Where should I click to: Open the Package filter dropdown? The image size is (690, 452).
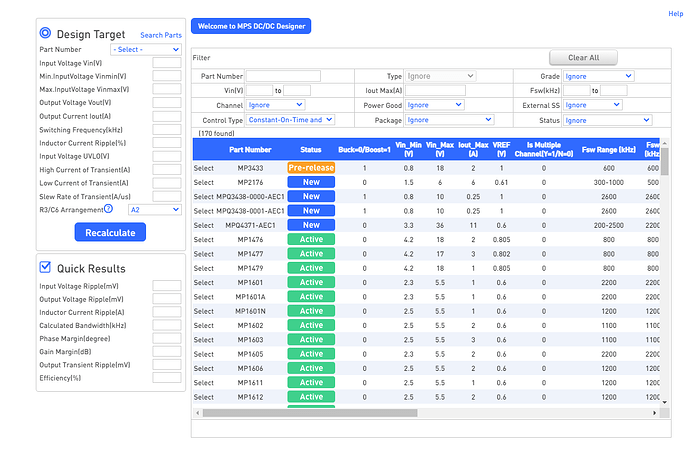click(449, 120)
